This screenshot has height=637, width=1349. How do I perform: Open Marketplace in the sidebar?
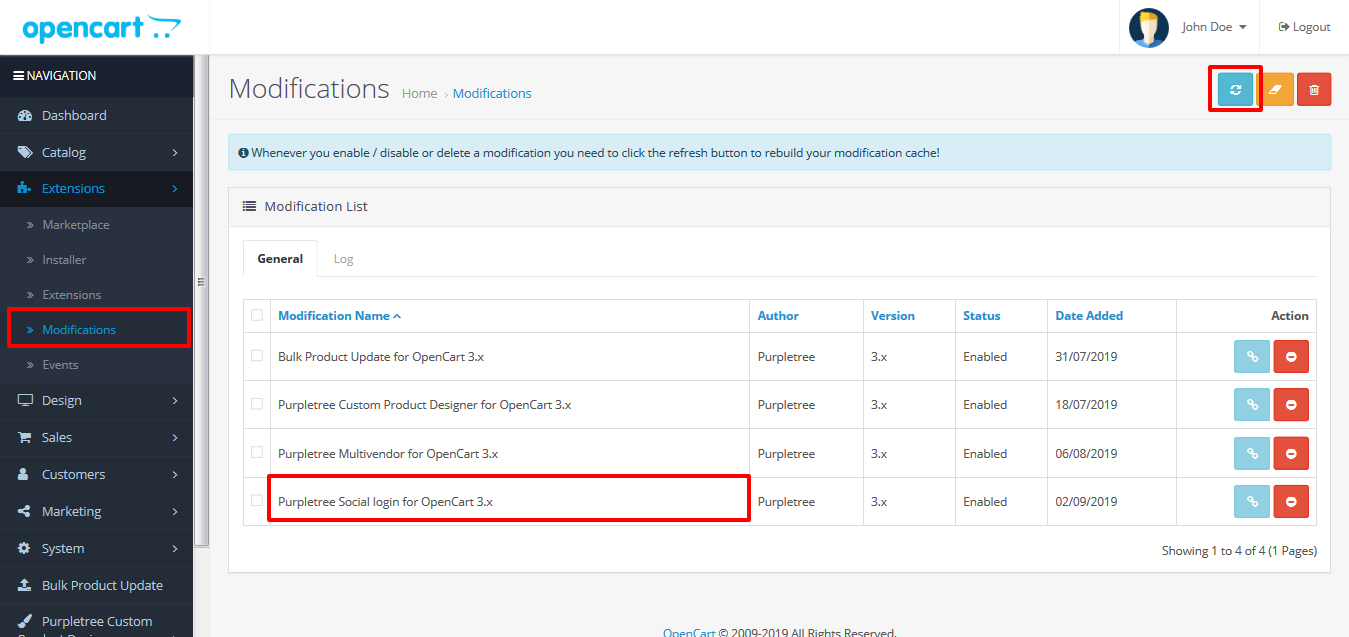76,225
